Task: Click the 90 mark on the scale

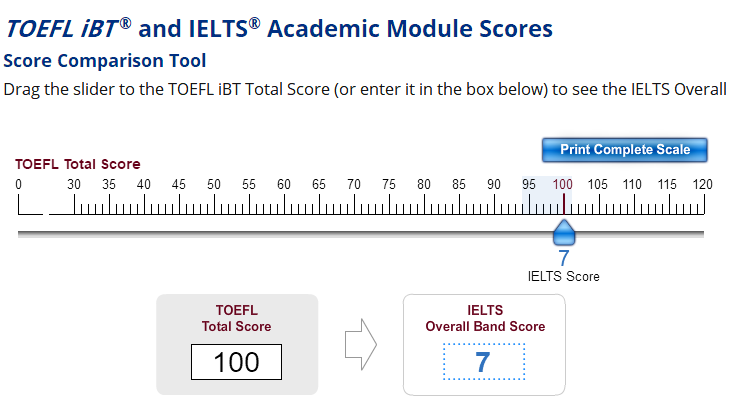Action: click(x=494, y=186)
